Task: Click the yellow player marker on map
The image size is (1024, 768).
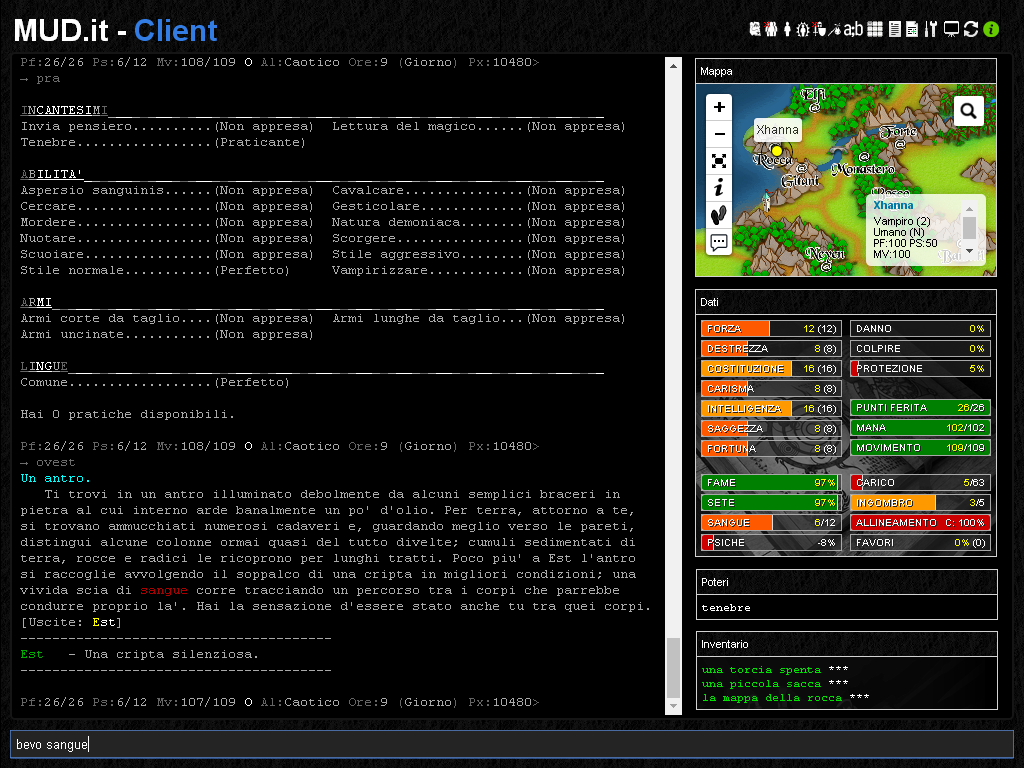Action: pyautogui.click(x=776, y=151)
